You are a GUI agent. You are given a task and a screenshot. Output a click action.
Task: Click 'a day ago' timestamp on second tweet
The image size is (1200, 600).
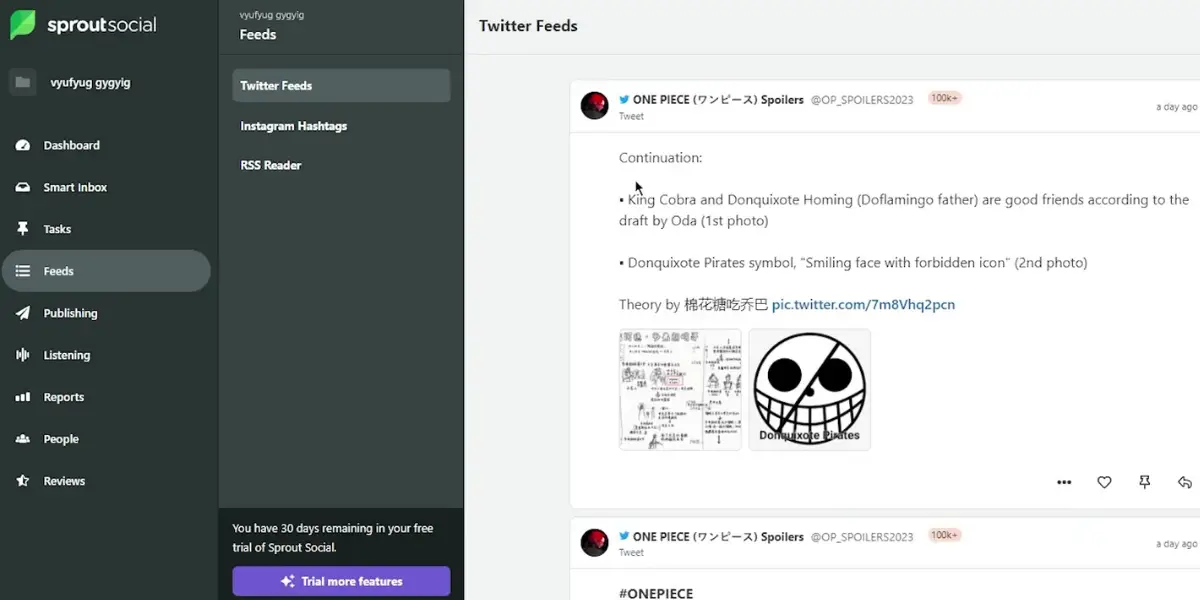click(1176, 544)
